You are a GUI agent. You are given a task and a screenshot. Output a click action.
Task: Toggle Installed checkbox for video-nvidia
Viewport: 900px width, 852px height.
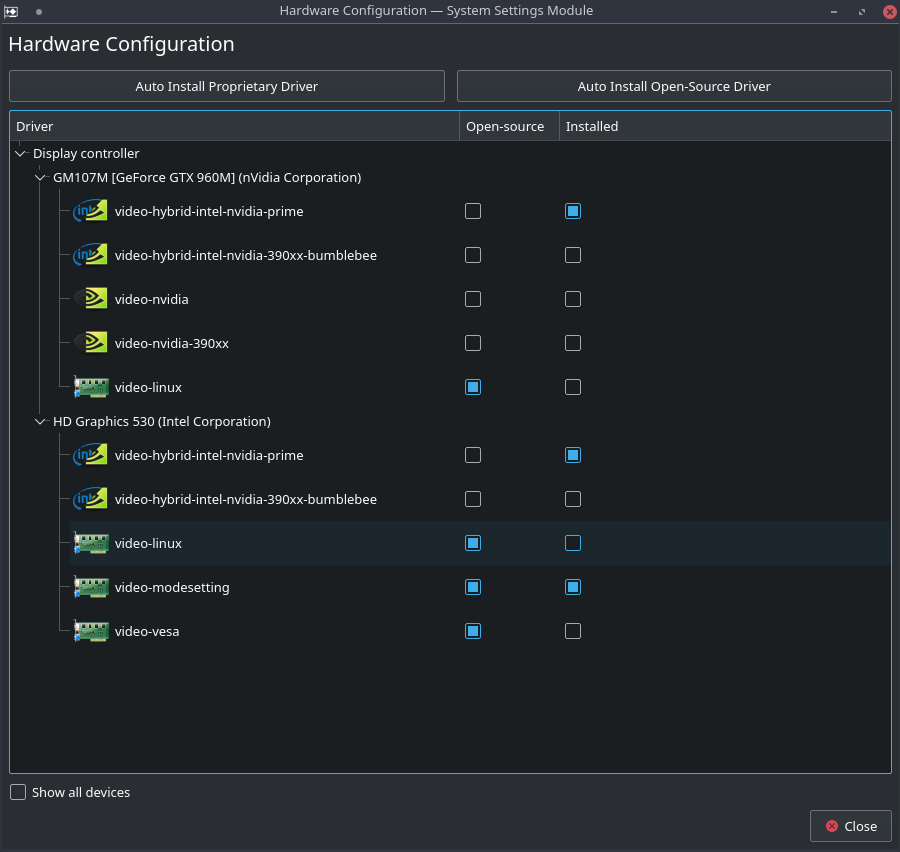point(573,299)
